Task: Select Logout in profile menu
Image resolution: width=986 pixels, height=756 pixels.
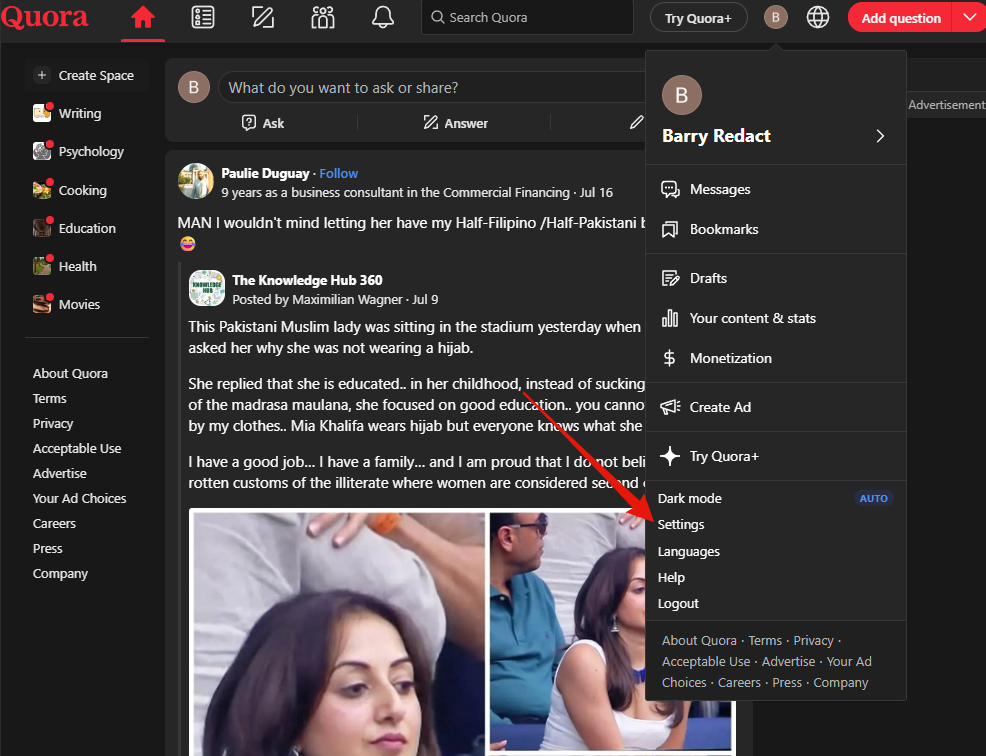Action: (678, 604)
